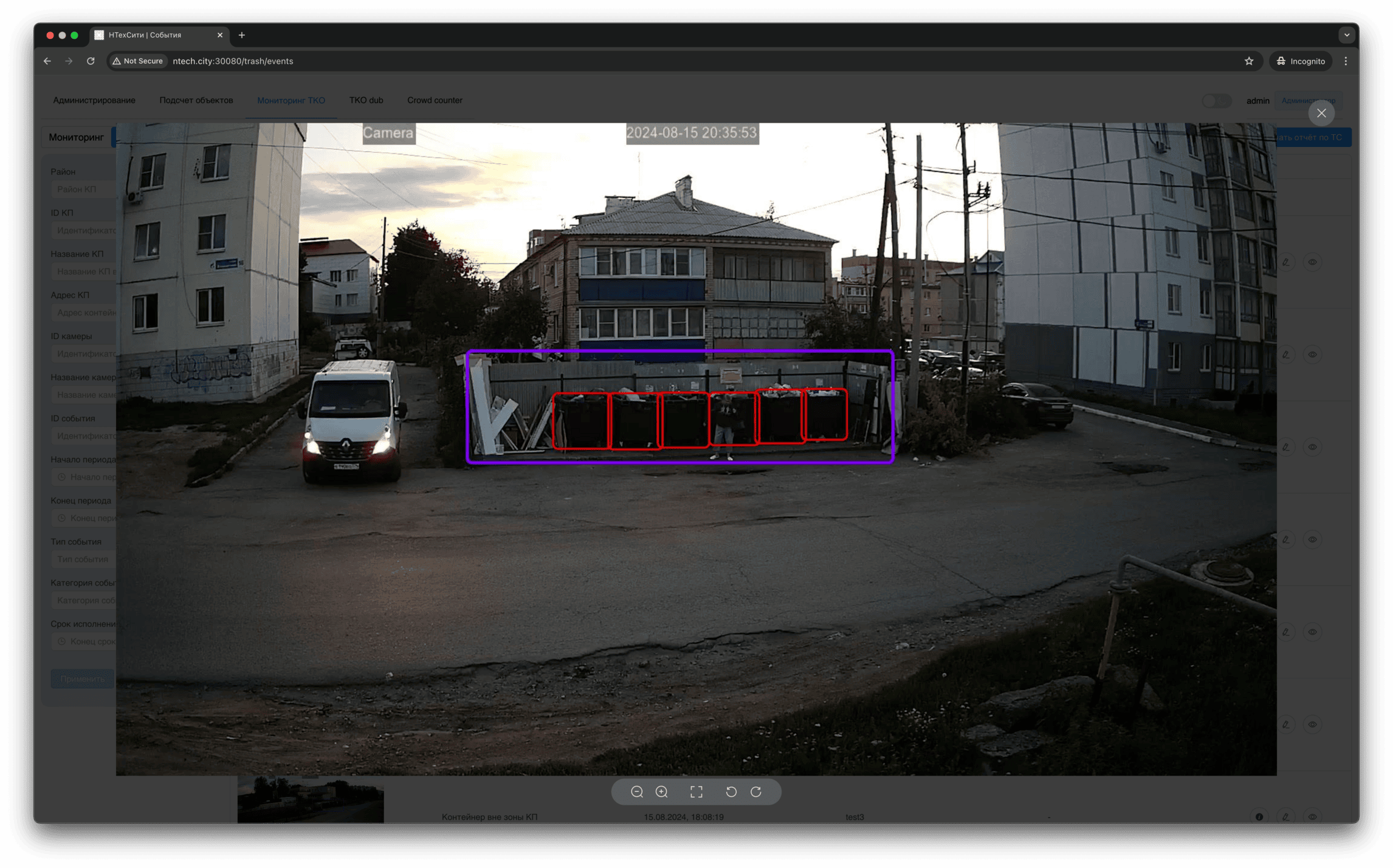Screen dimensions: 1393x868
Task: Toggle fullscreen fit for the image
Action: click(696, 791)
